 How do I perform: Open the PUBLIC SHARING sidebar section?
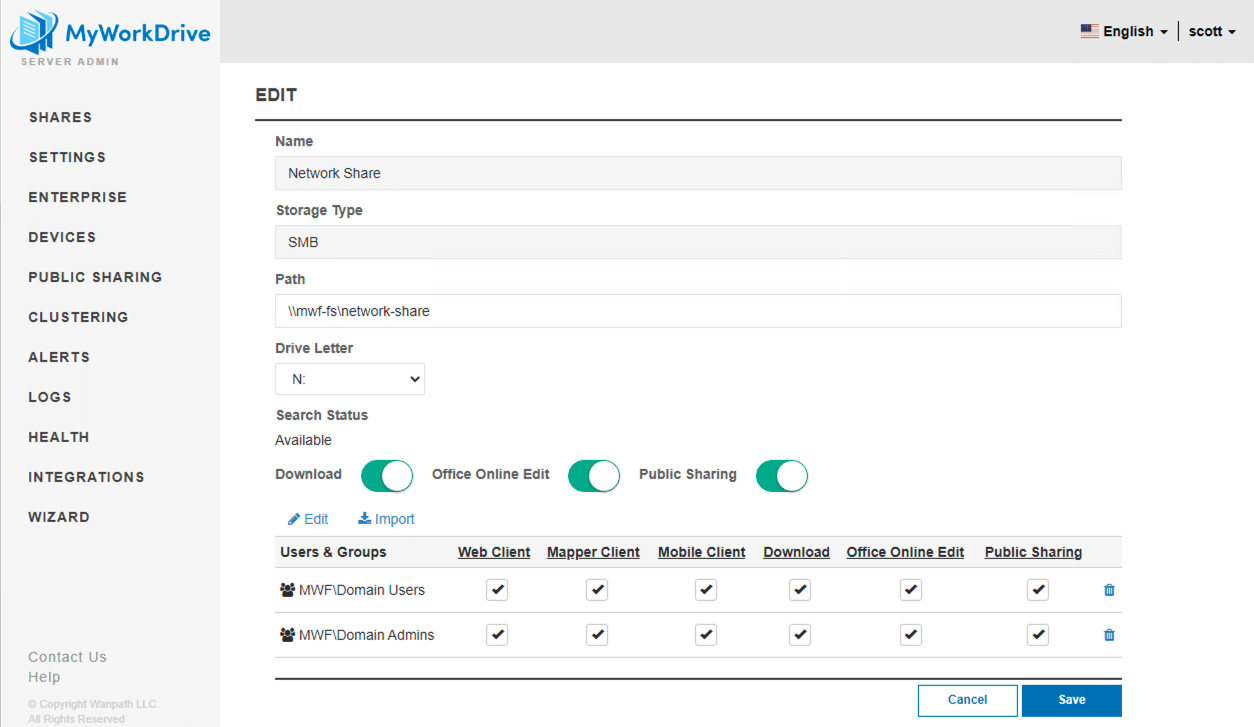(95, 277)
